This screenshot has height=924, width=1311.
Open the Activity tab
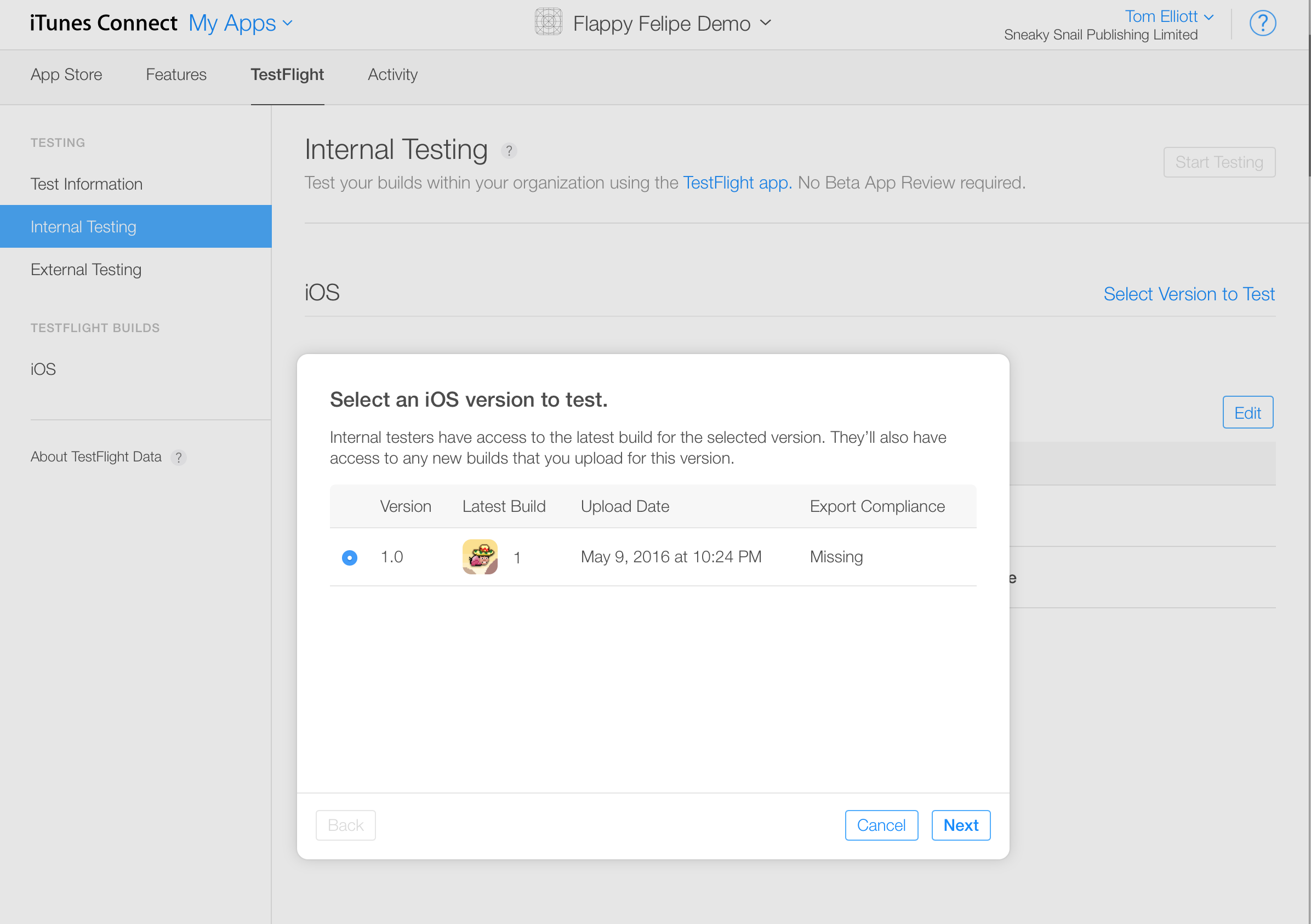392,75
